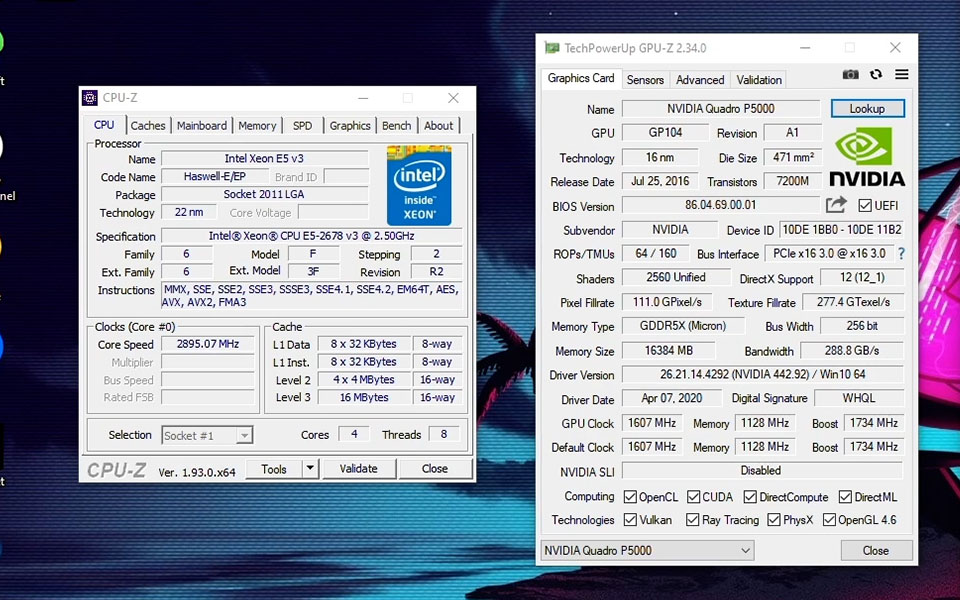Select the CPU tab in CPU-Z
Screen dimensions: 960x600
pos(104,124)
